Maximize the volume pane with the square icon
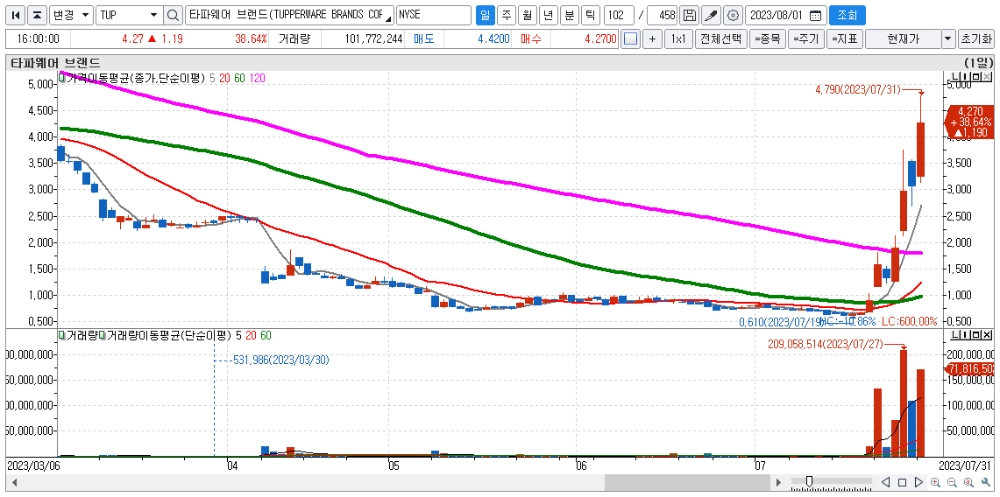Viewport: 1000px width, 497px height. click(977, 335)
